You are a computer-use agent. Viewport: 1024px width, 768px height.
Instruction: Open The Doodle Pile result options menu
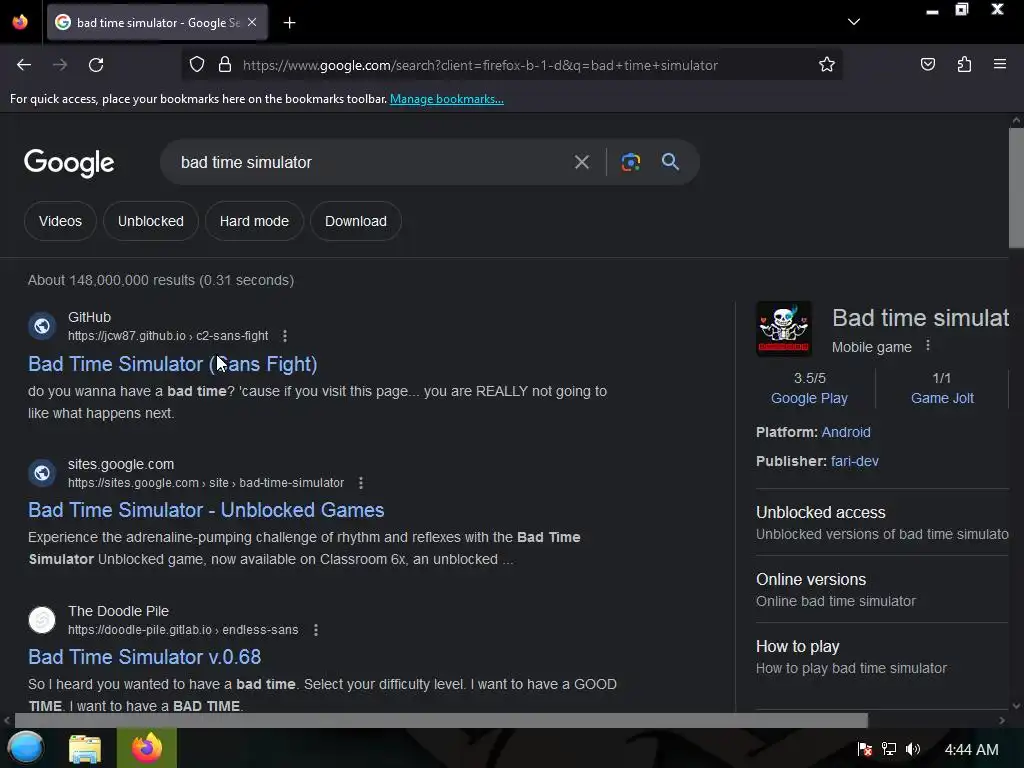click(316, 630)
